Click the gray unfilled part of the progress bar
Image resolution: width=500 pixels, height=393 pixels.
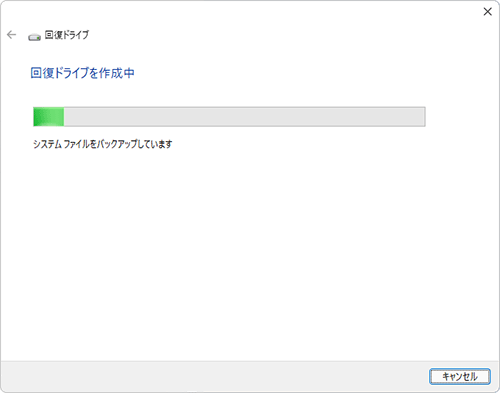point(244,117)
